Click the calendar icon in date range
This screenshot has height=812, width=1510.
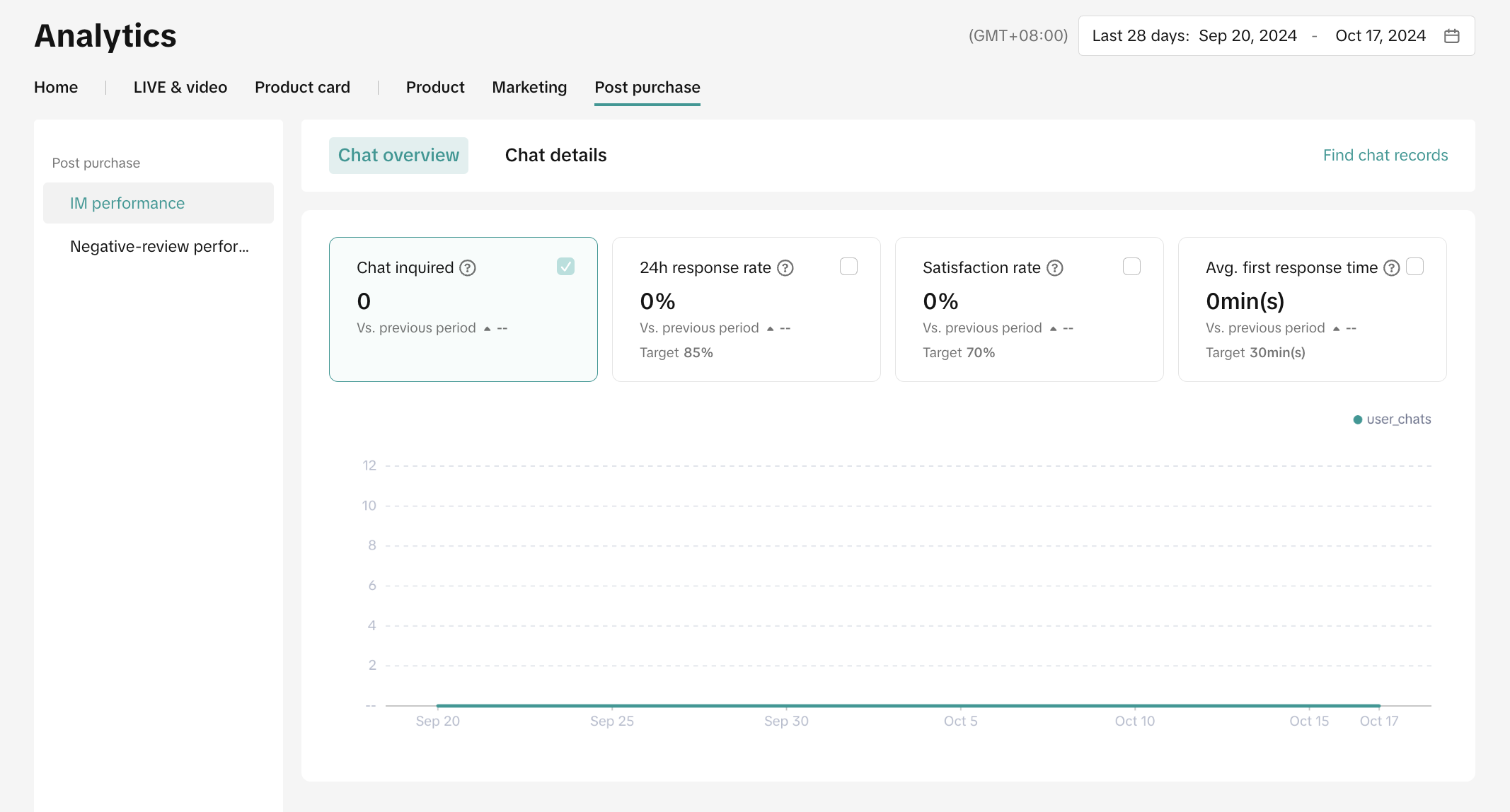1451,36
